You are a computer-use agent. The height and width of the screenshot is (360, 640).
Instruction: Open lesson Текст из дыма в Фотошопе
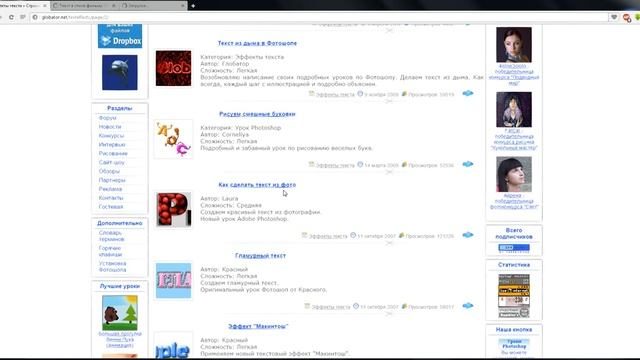257,43
